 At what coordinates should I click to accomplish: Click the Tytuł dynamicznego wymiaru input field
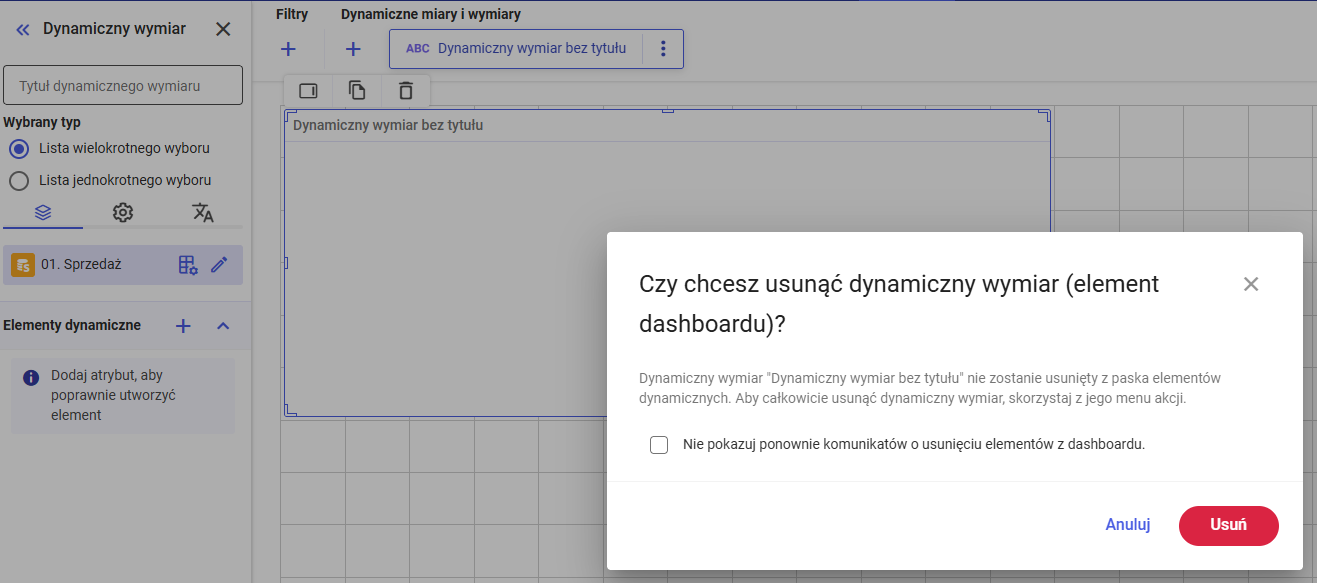pos(123,86)
